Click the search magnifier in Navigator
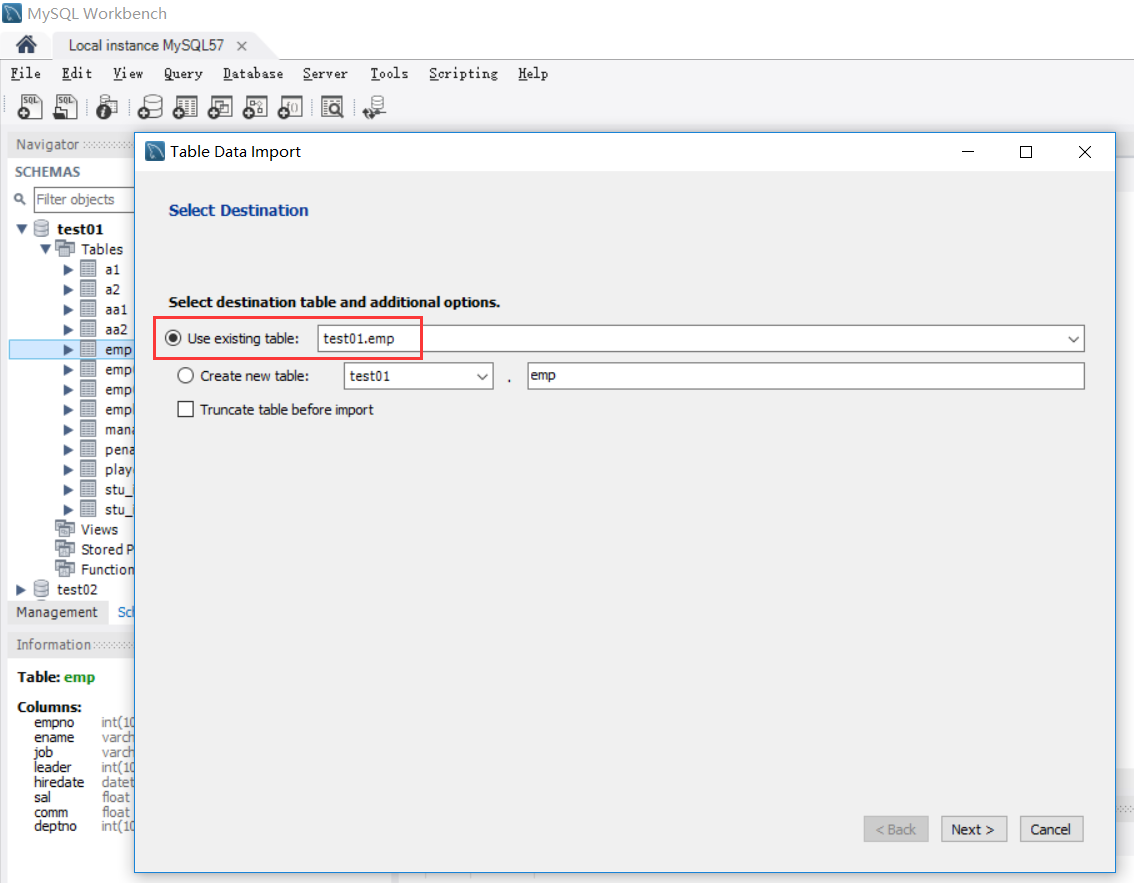Screen dimensions: 1134x883 (x=20, y=199)
